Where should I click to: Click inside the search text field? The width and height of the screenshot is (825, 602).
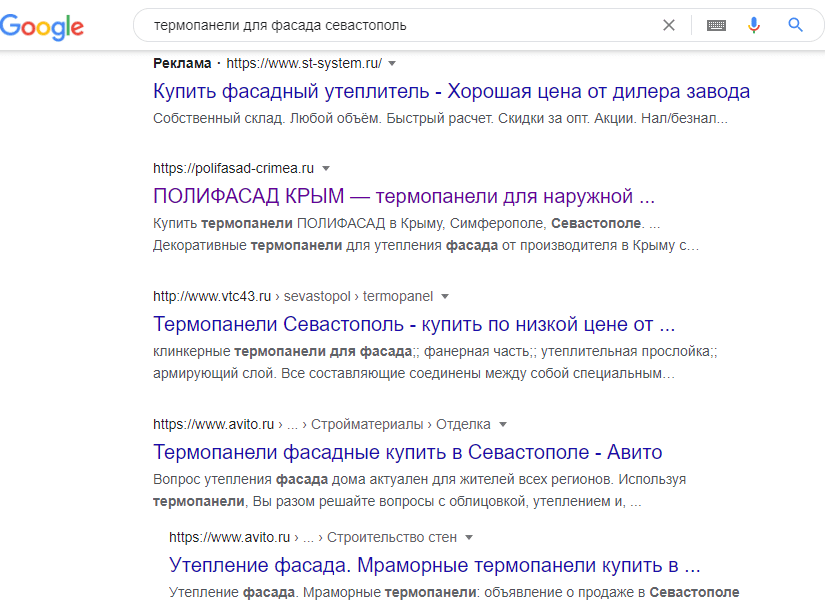click(x=400, y=25)
